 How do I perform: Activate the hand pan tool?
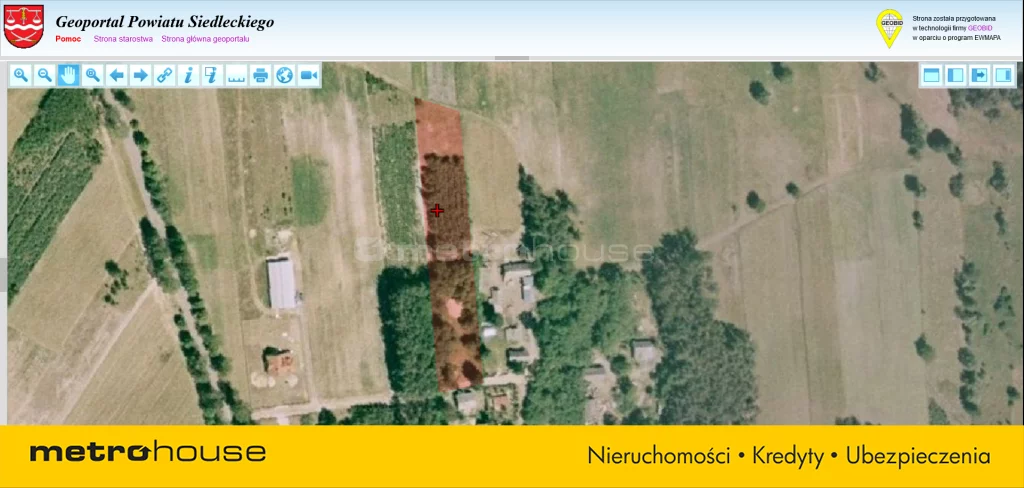point(68,75)
